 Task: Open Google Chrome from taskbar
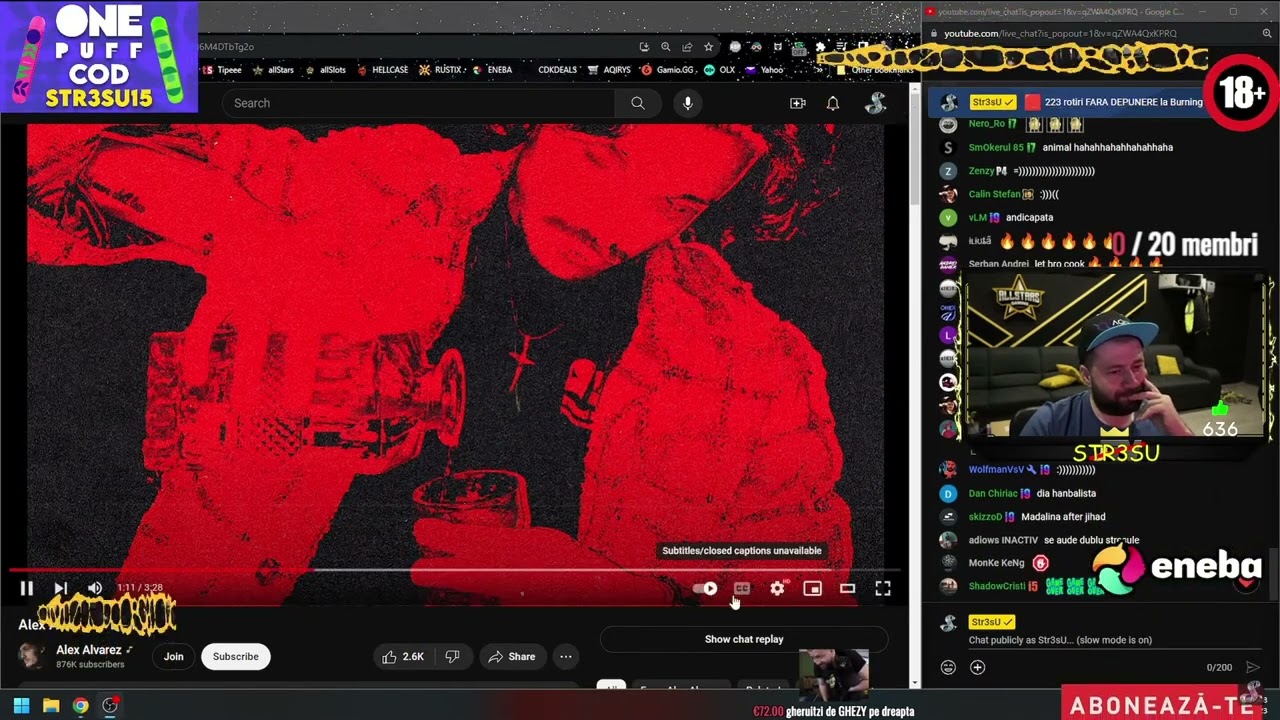click(x=80, y=705)
